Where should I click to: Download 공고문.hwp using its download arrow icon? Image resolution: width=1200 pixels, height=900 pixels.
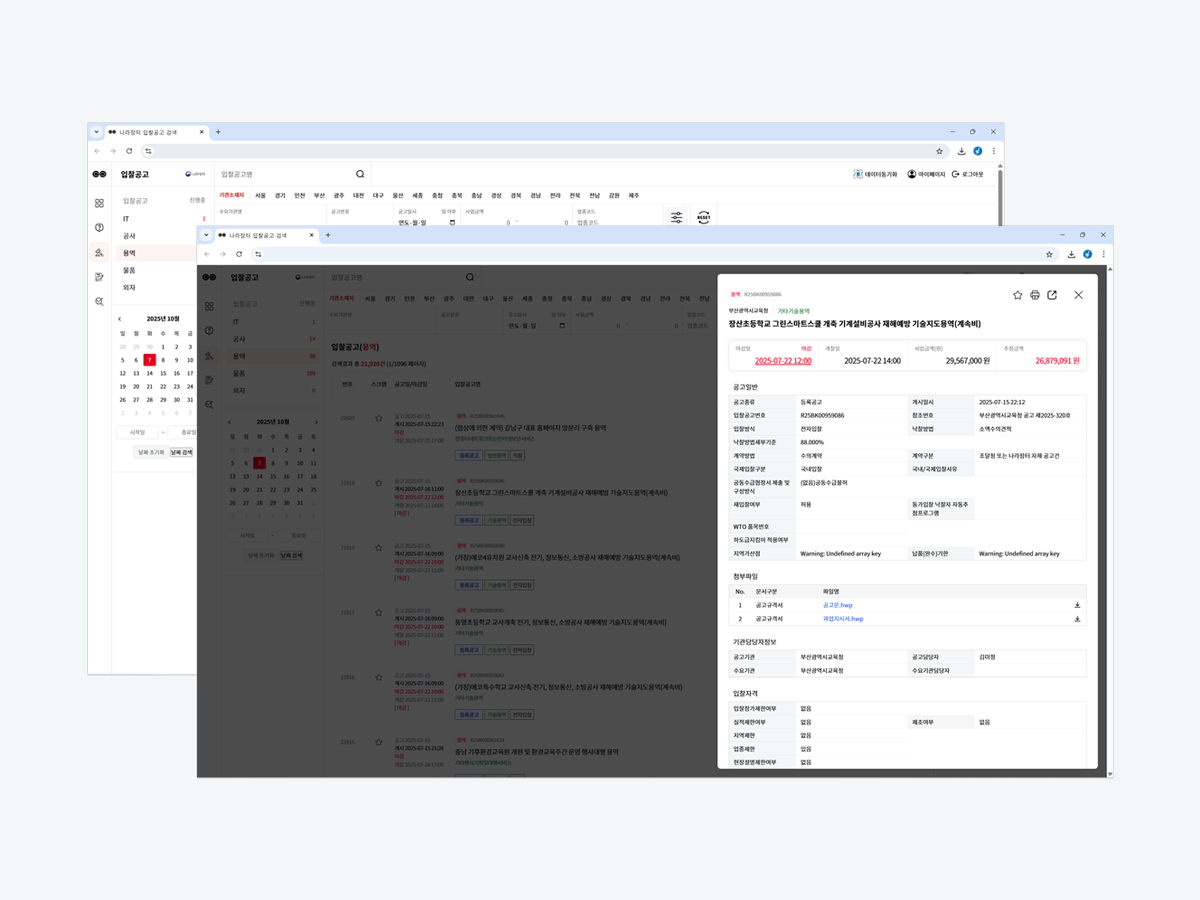[x=1077, y=605]
